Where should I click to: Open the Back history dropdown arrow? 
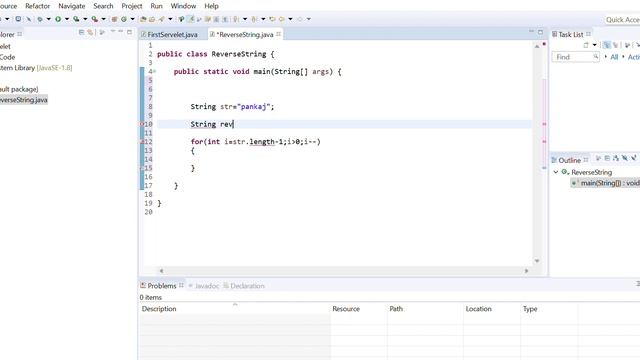[x=290, y=19]
